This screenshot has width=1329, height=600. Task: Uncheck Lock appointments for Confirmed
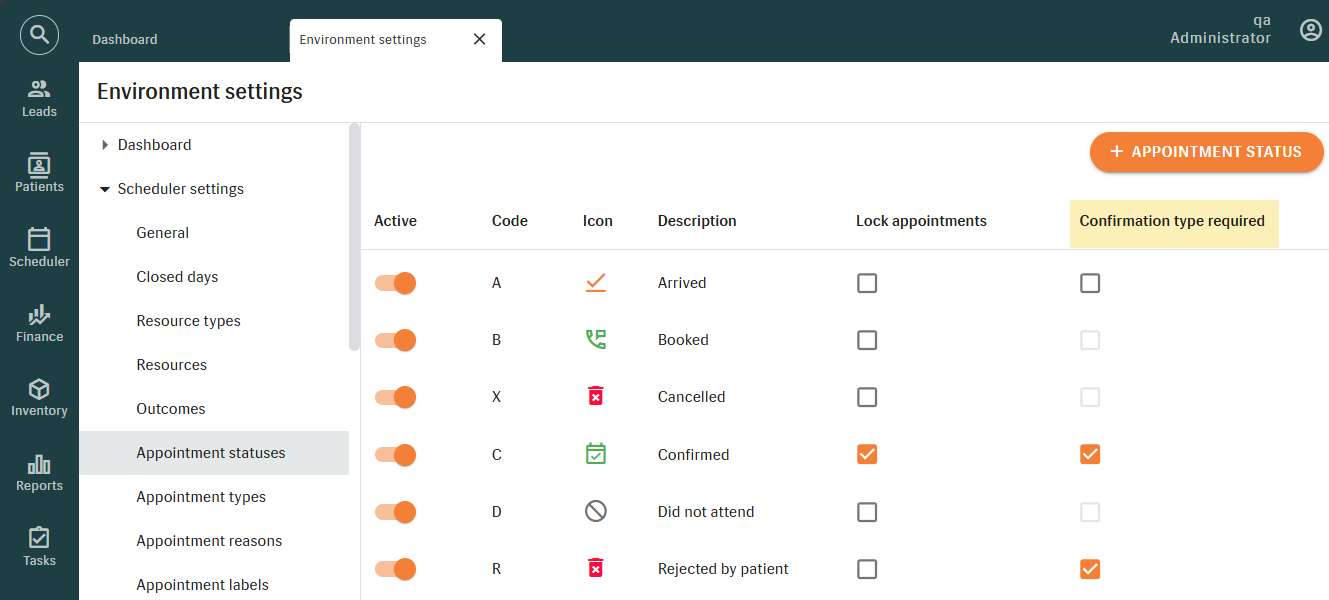click(x=867, y=454)
